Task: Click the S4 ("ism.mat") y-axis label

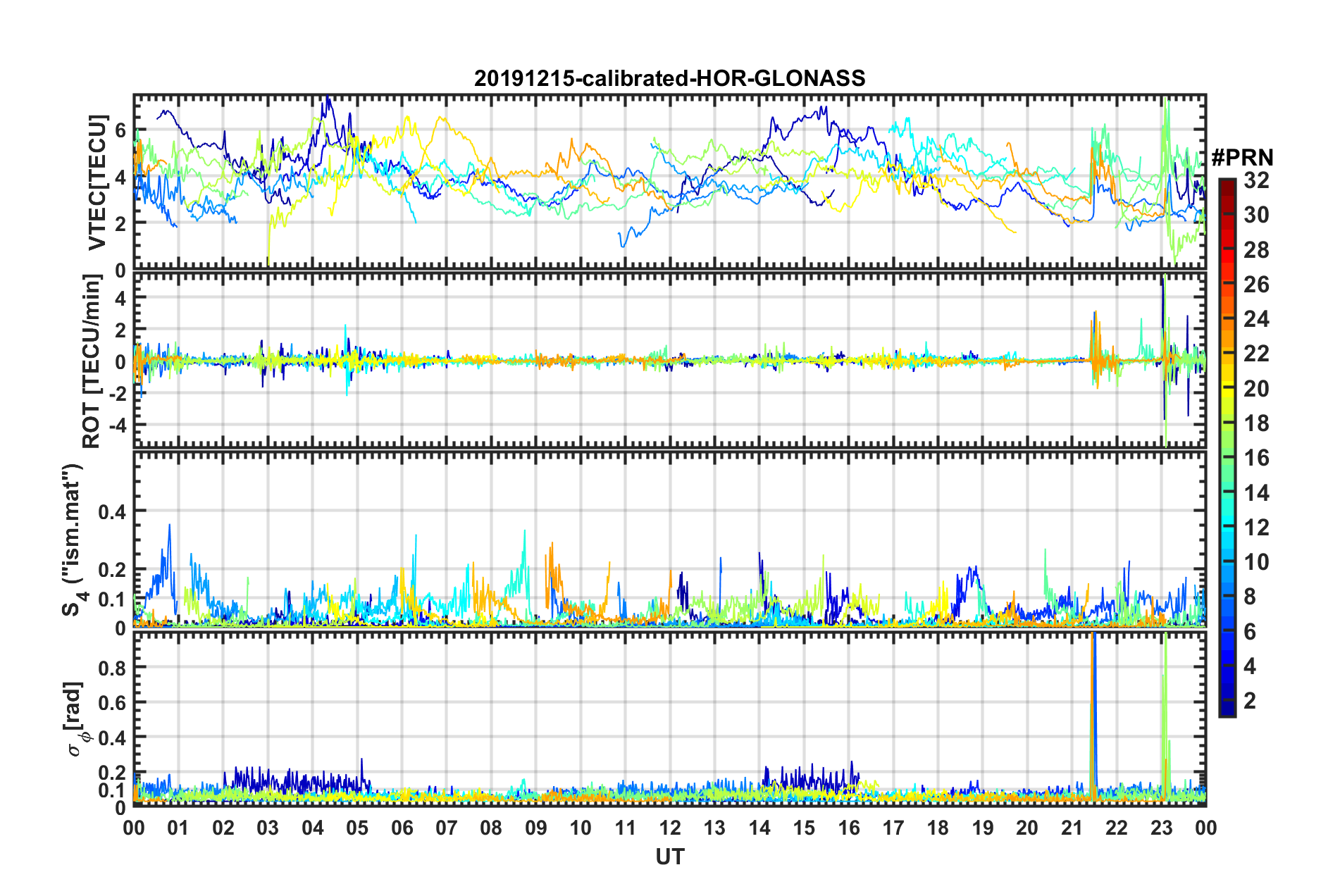Action: coord(75,540)
